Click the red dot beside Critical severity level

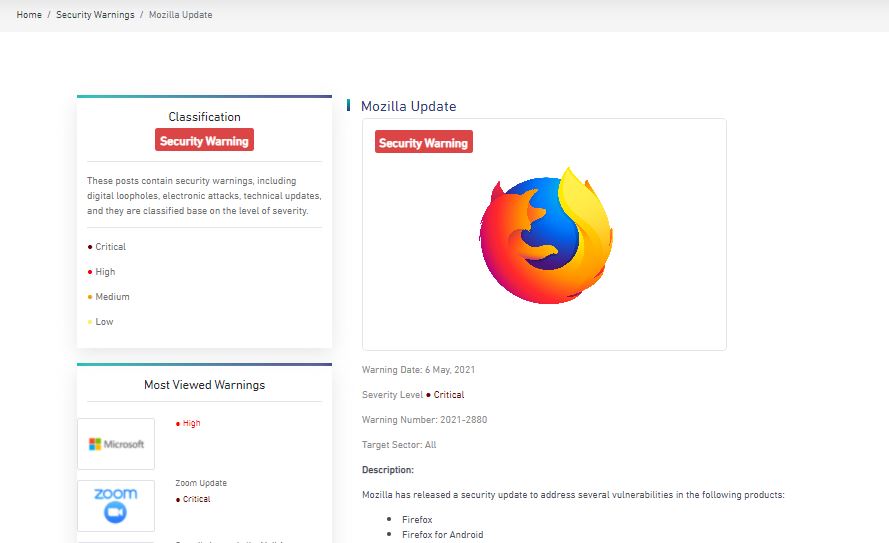[x=428, y=395]
